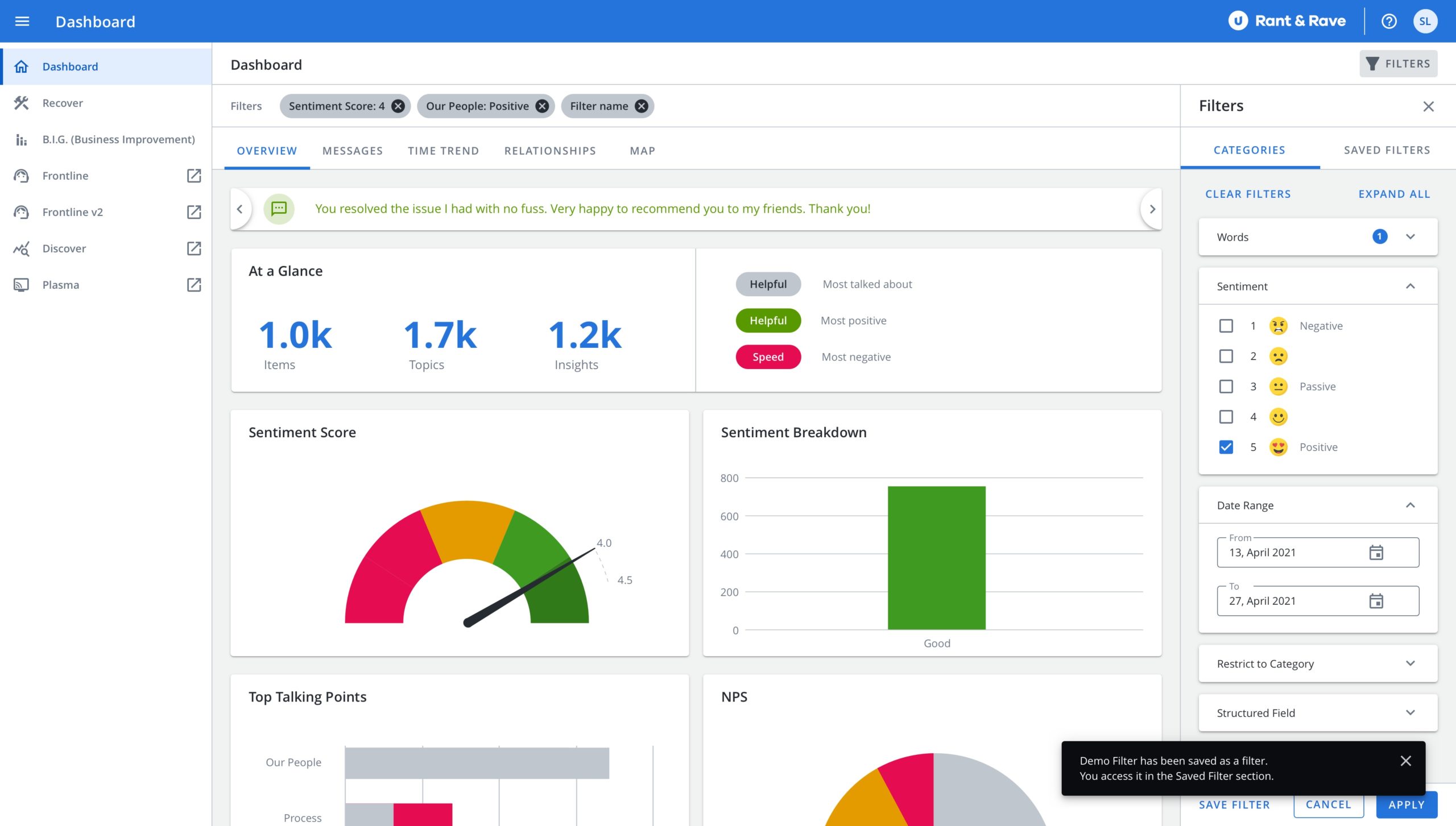Click the green message bubble icon
The width and height of the screenshot is (1456, 826).
point(279,209)
